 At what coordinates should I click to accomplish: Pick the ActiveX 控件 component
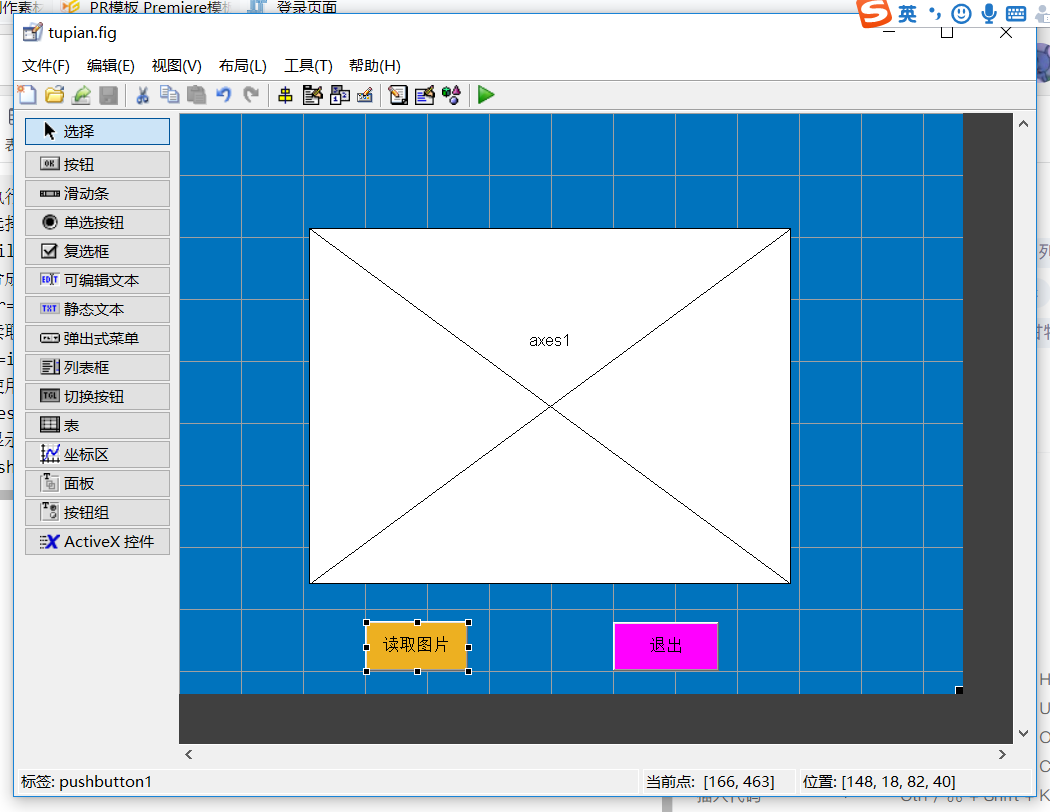pos(97,542)
